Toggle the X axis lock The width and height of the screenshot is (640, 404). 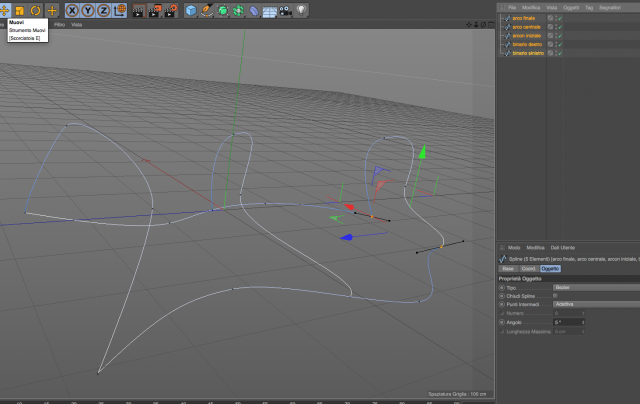(x=72, y=10)
